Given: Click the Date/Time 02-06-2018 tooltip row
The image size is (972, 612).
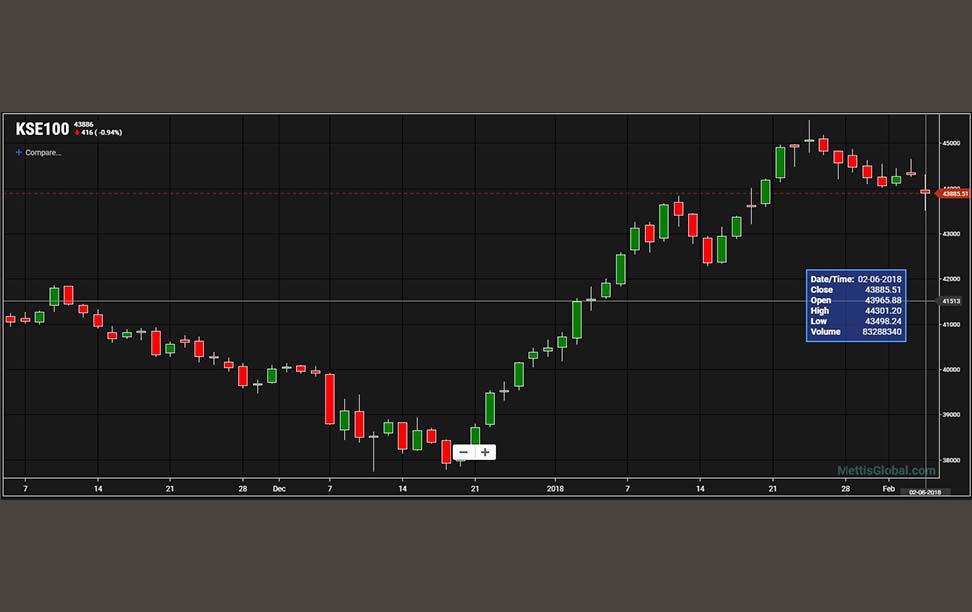Looking at the screenshot, I should 856,279.
